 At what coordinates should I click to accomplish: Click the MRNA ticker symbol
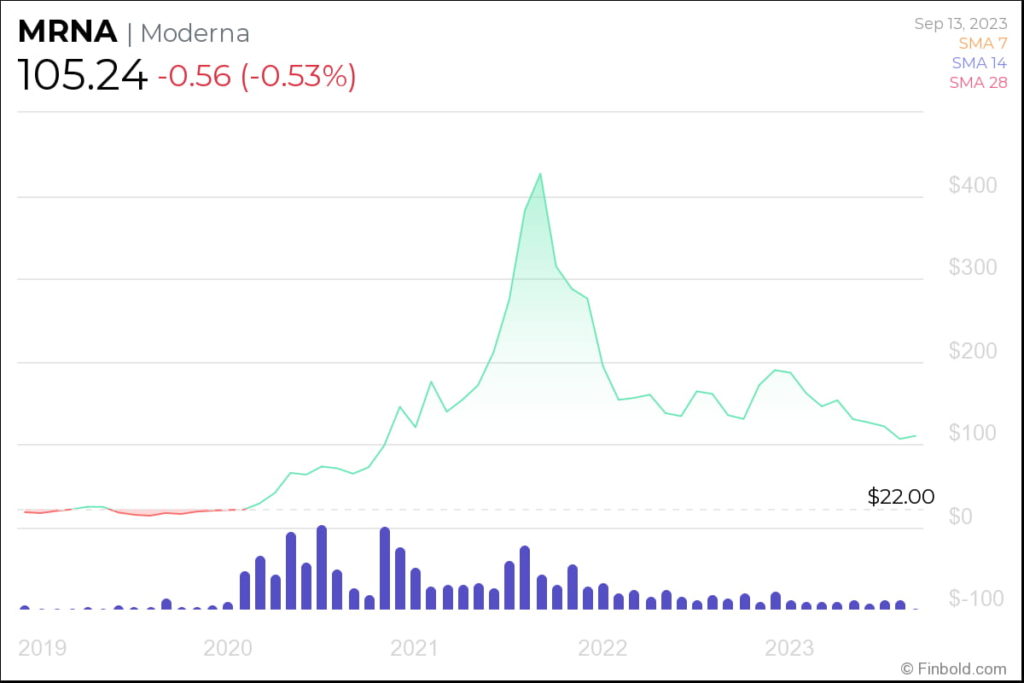(67, 32)
